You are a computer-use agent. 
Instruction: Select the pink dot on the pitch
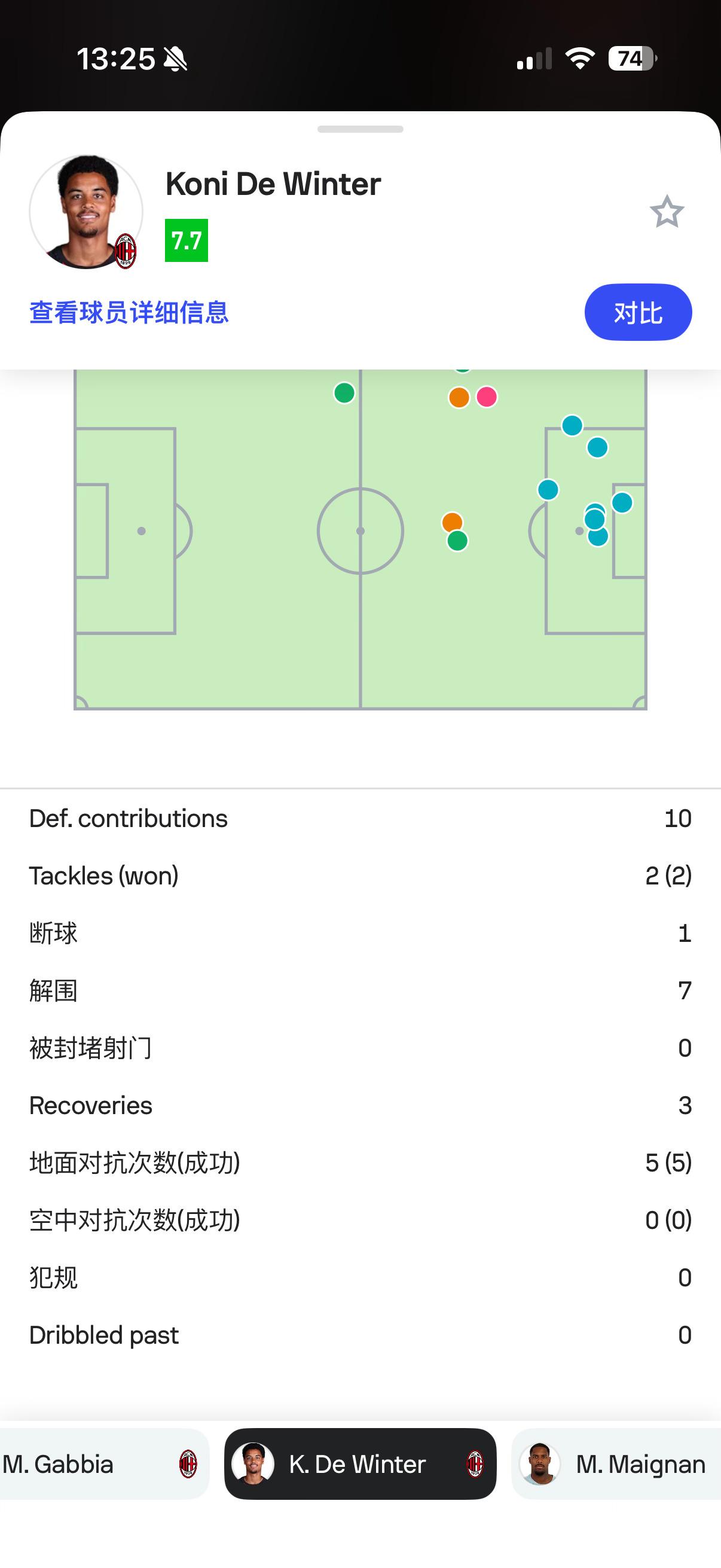tap(487, 397)
